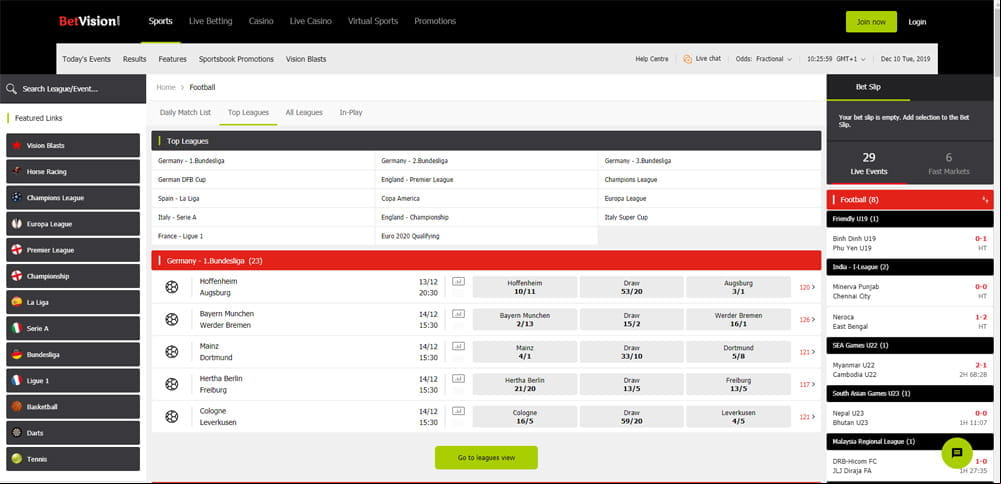Screen dimensions: 1001x484
Task: Switch to In-Play tab
Action: point(350,112)
